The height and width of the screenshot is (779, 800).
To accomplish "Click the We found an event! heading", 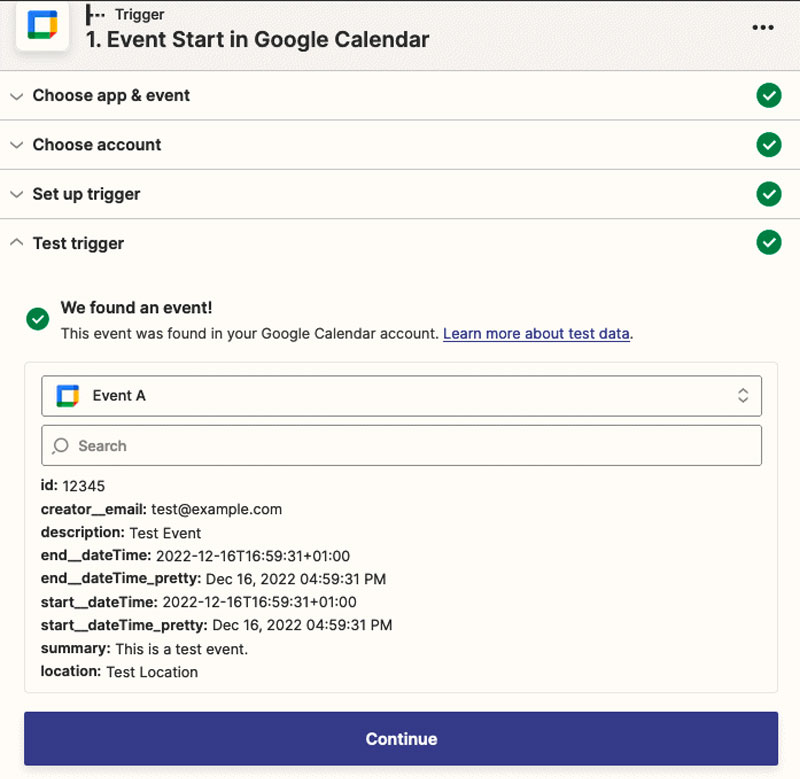I will [136, 308].
